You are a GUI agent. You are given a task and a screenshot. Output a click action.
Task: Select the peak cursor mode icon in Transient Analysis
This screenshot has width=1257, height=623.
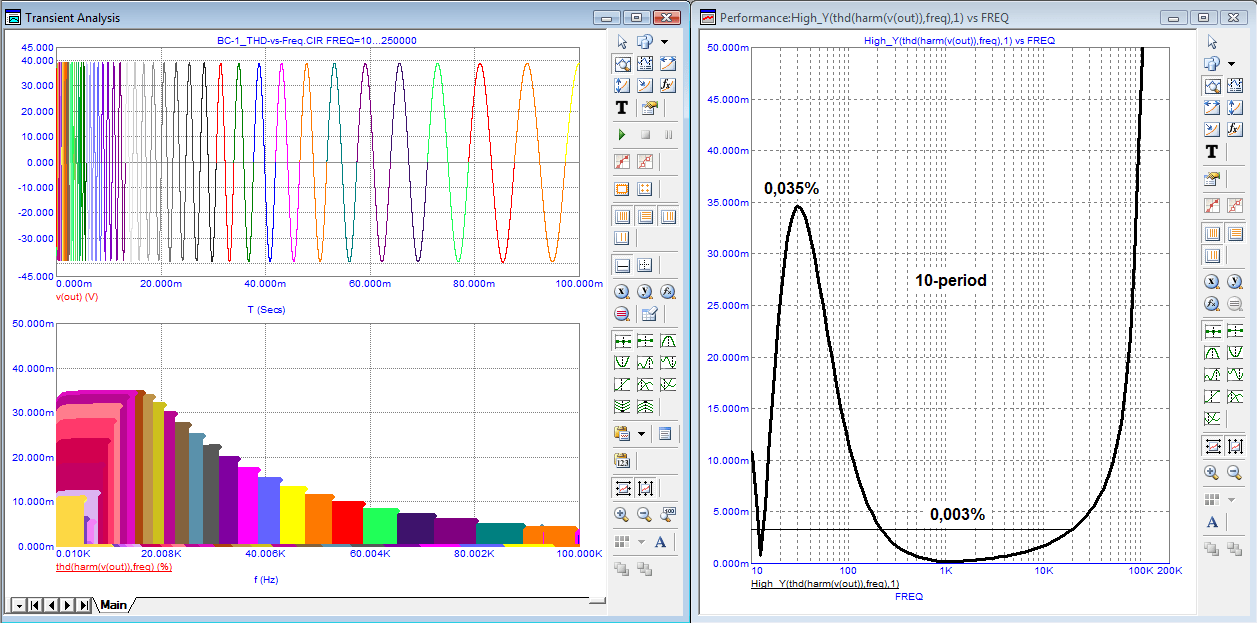(668, 341)
